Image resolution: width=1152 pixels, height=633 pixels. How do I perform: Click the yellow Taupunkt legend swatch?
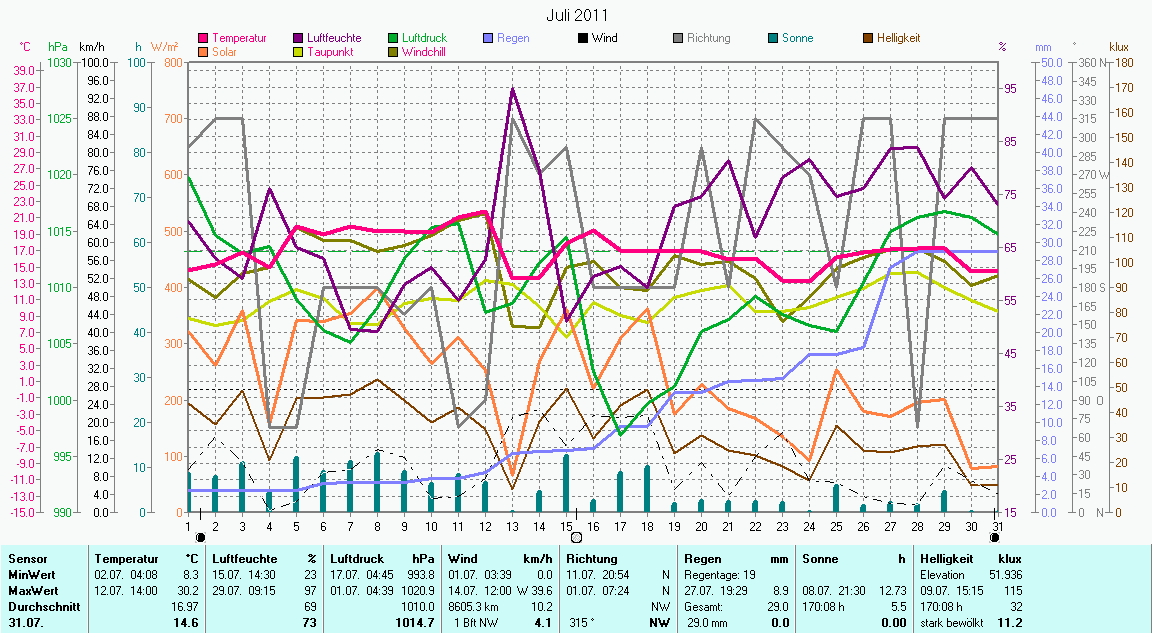(299, 52)
